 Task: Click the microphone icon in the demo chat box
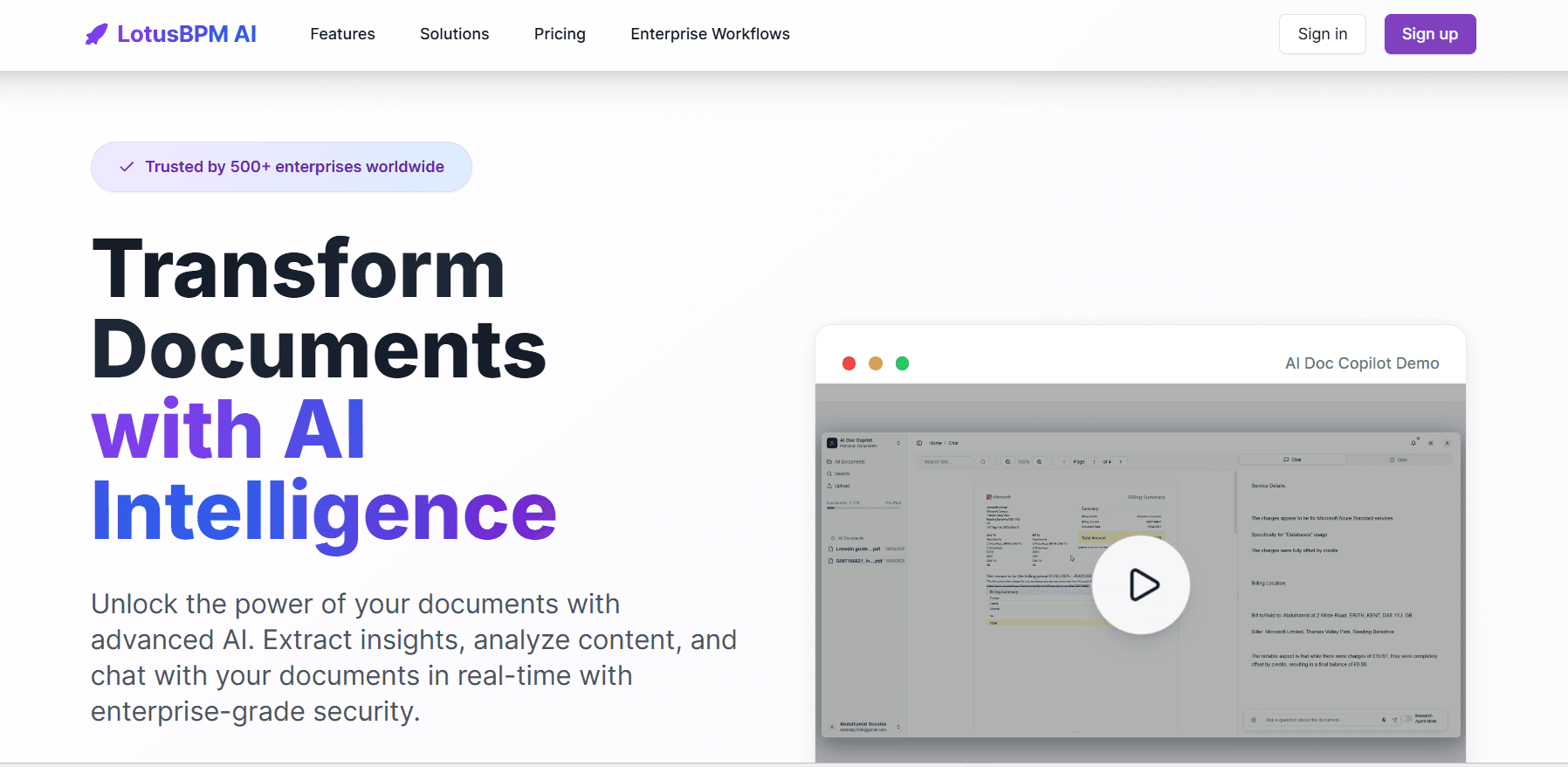tap(1384, 720)
